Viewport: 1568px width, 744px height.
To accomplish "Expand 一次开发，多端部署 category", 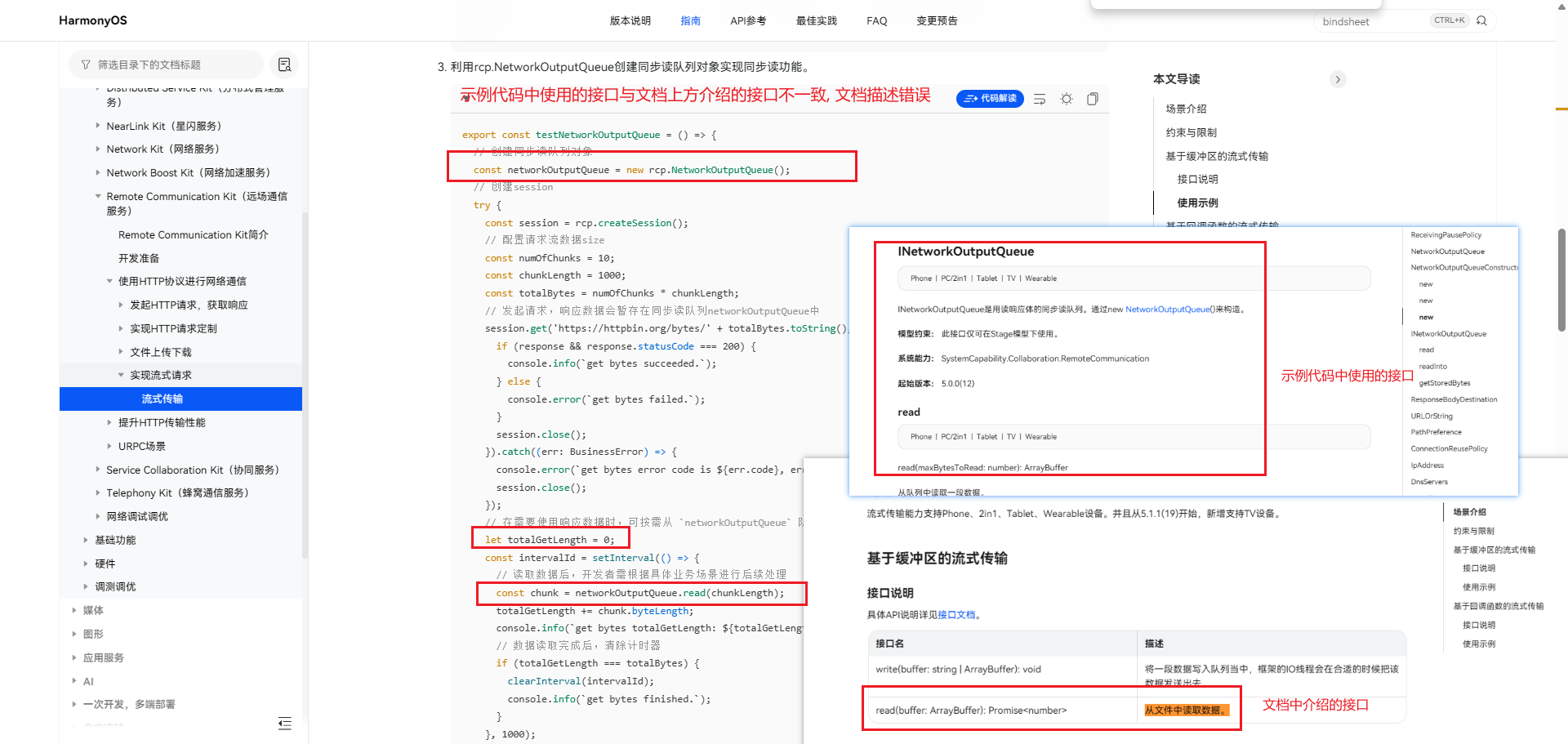I will click(74, 704).
